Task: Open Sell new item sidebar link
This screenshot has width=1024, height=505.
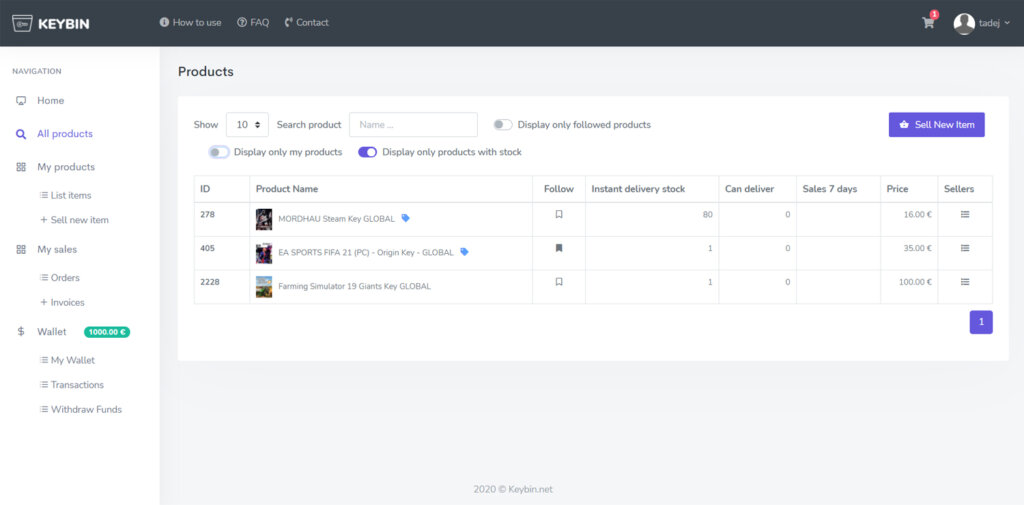Action: [x=74, y=220]
